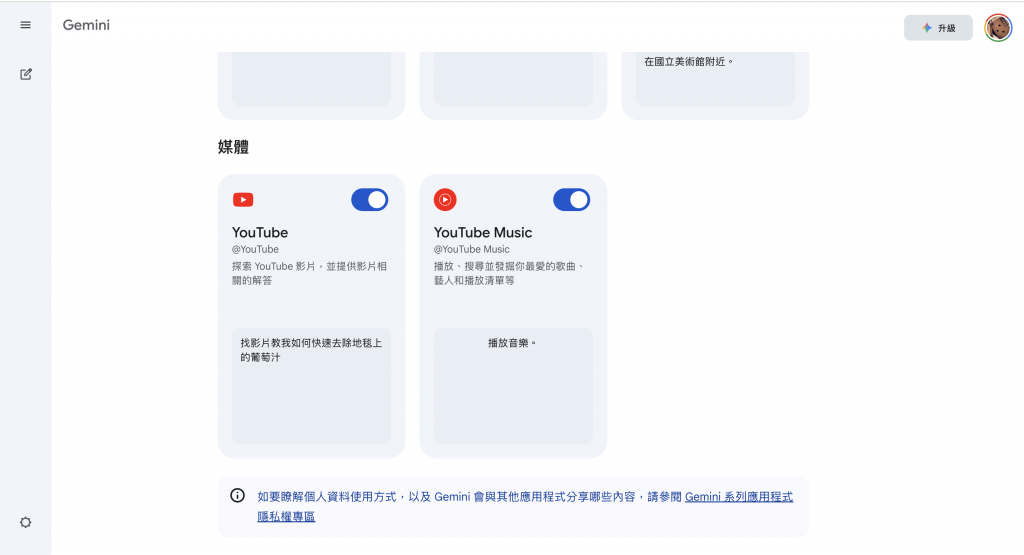The width and height of the screenshot is (1024, 555).
Task: Click the YouTube Music logo icon
Action: [x=445, y=200]
